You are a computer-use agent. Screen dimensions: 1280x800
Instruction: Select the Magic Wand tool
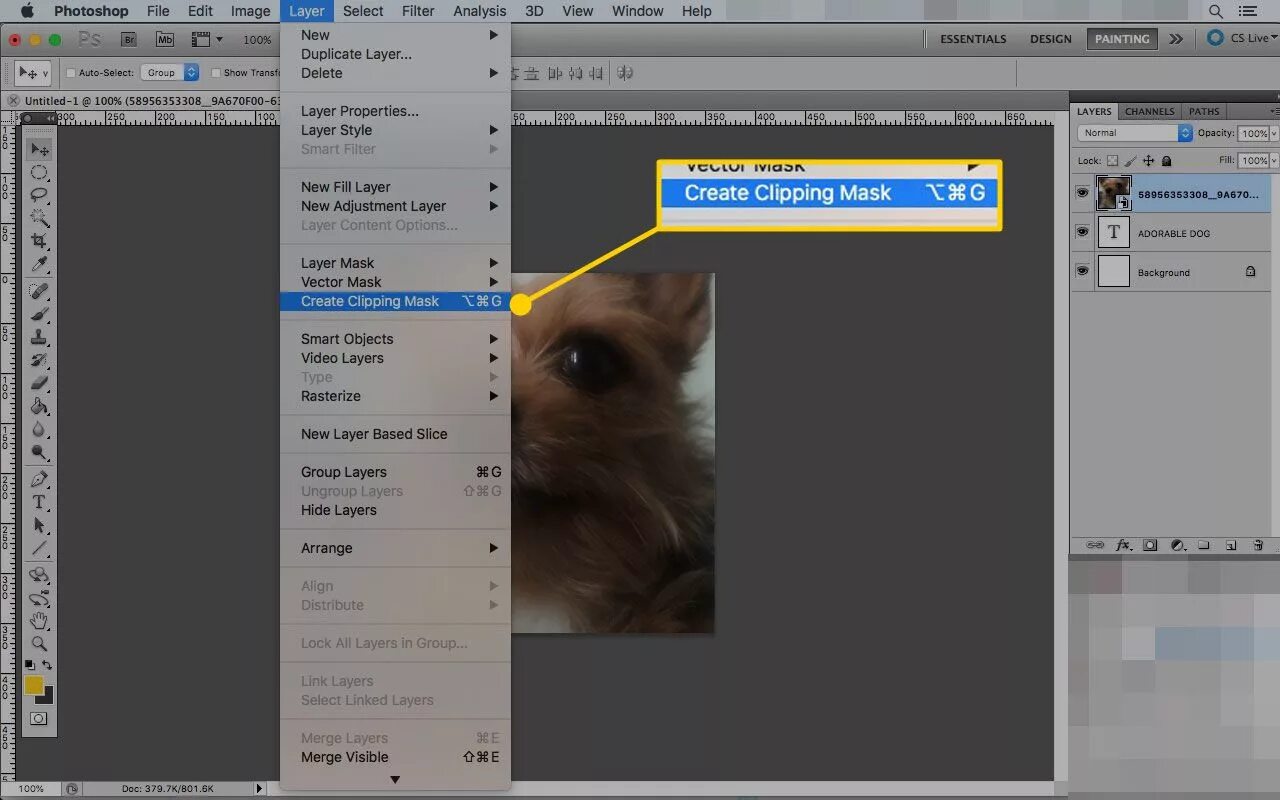click(x=39, y=218)
